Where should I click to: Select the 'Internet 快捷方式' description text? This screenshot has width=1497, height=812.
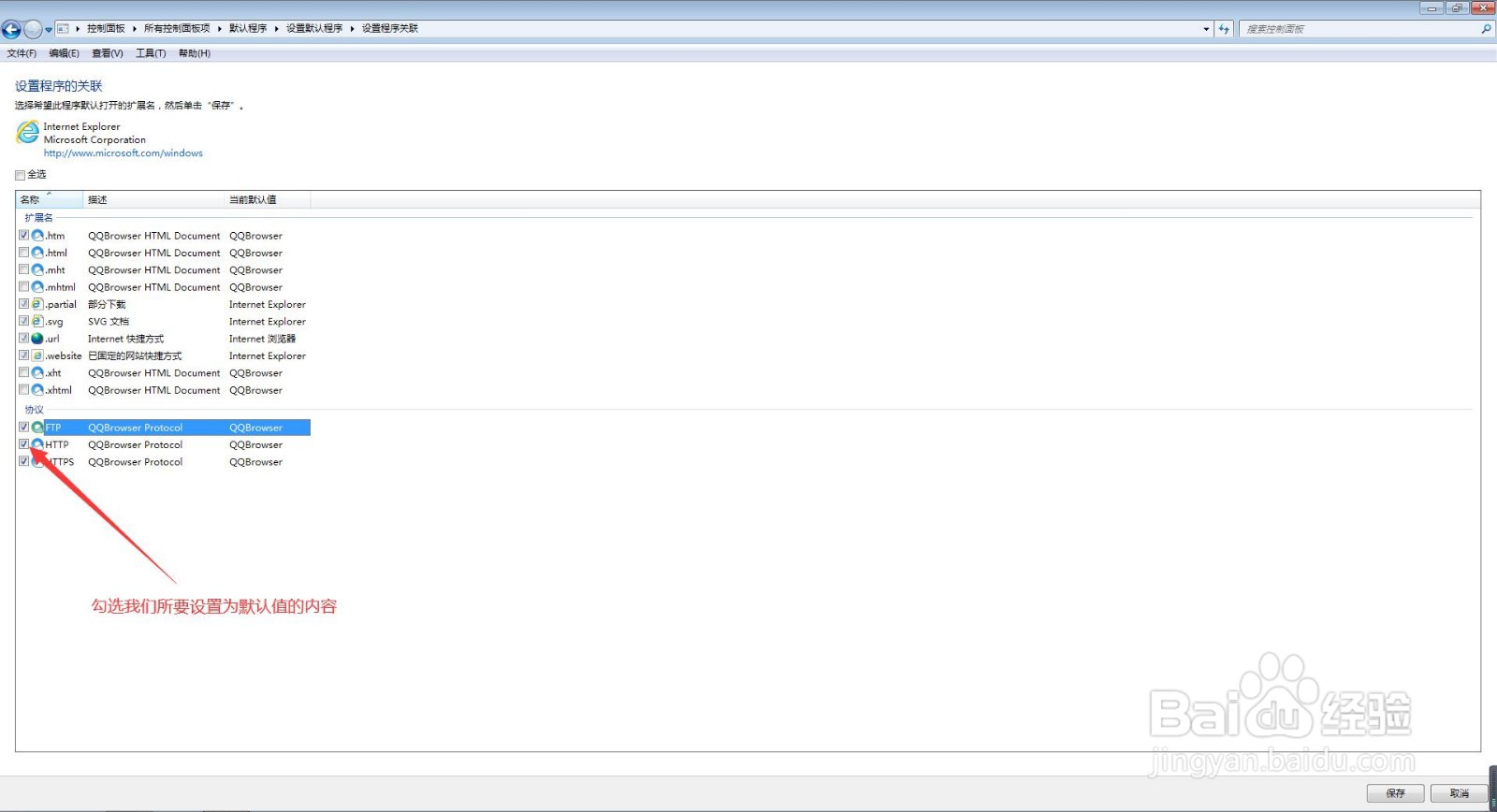click(x=125, y=339)
